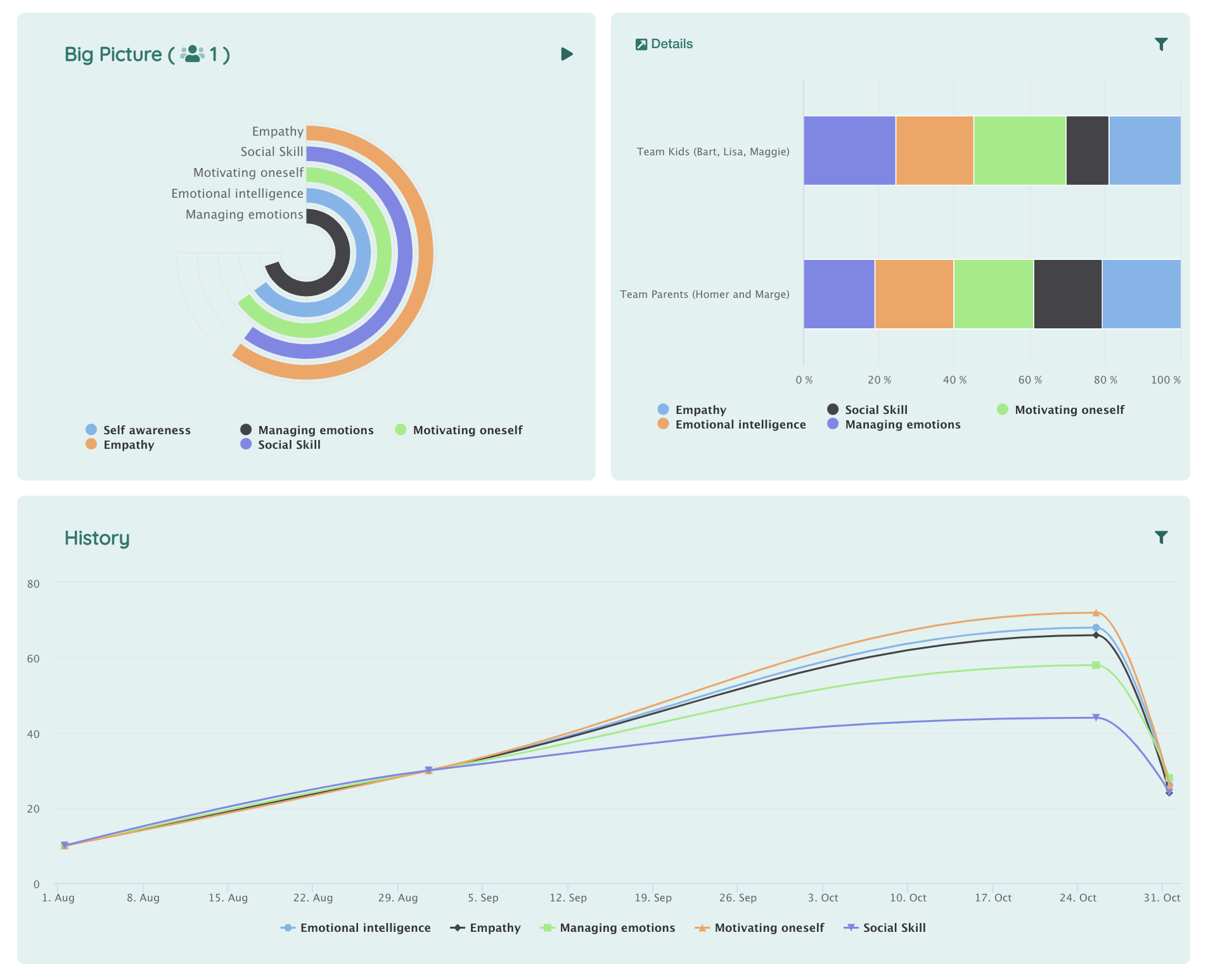Toggle Self awareness legend in Big Picture
This screenshot has height=980, width=1213.
(x=138, y=430)
